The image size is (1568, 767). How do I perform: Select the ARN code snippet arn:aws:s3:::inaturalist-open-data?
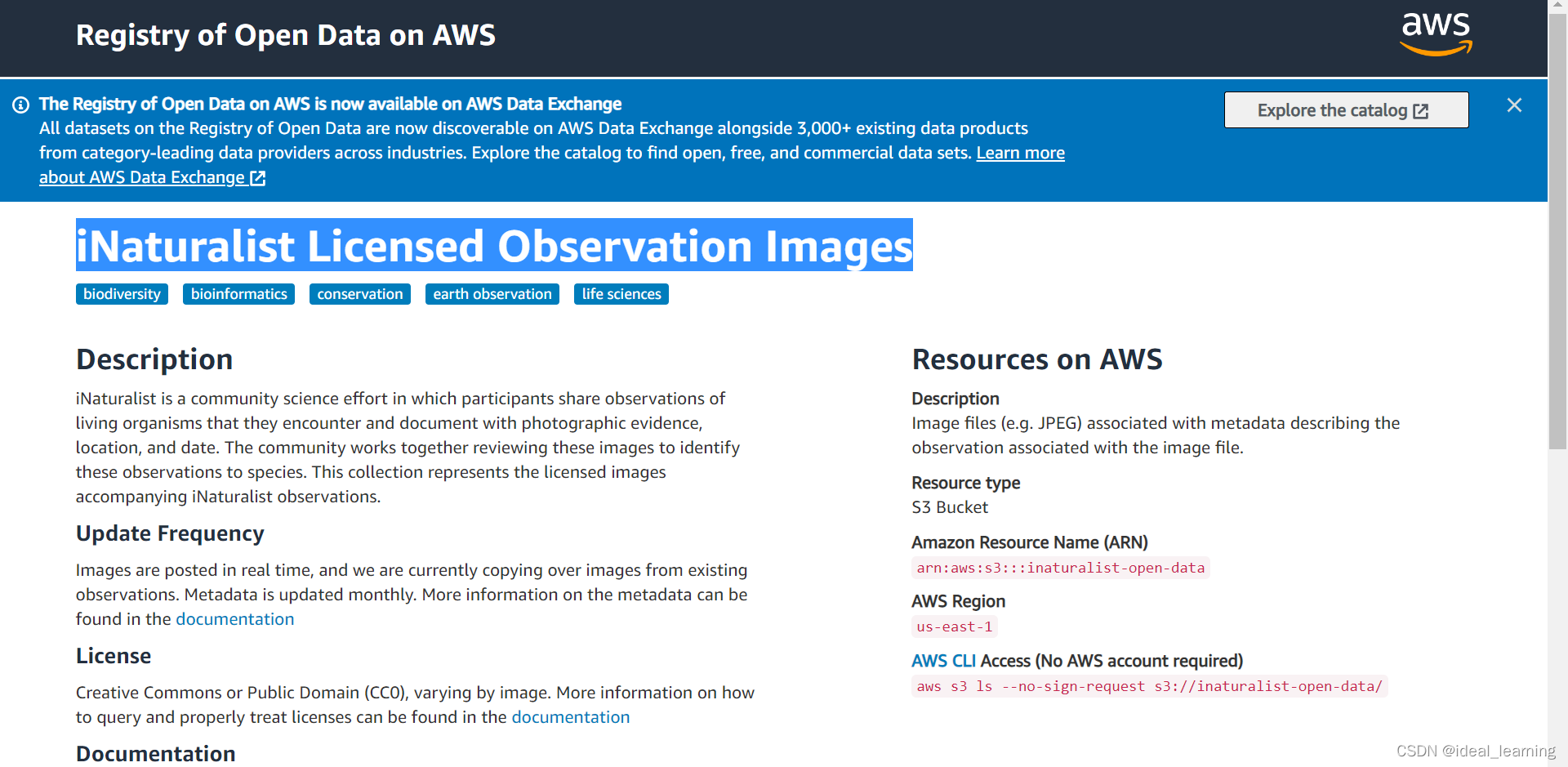coord(1060,568)
